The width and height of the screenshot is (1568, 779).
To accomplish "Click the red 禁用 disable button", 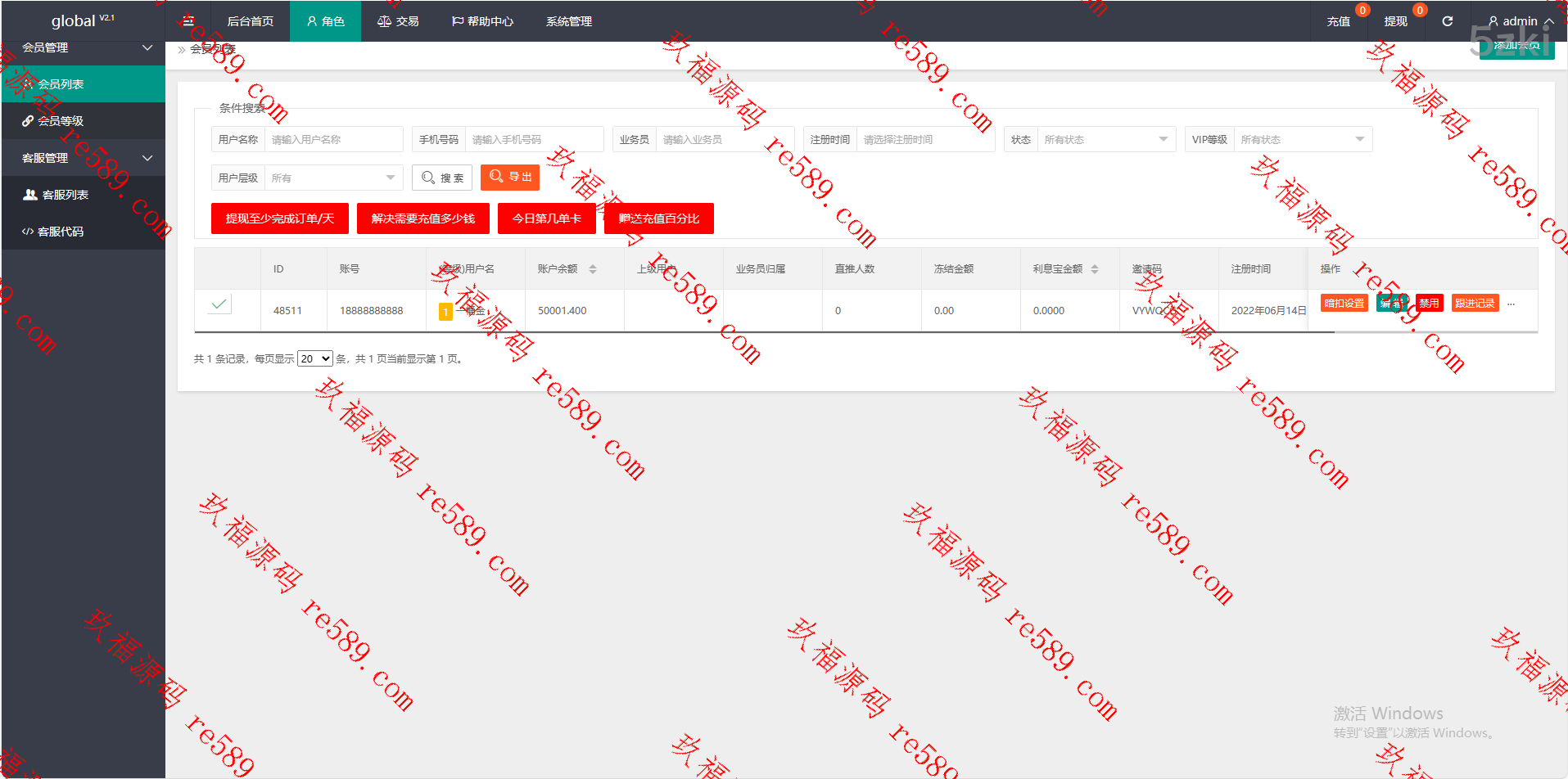I will pos(1429,304).
